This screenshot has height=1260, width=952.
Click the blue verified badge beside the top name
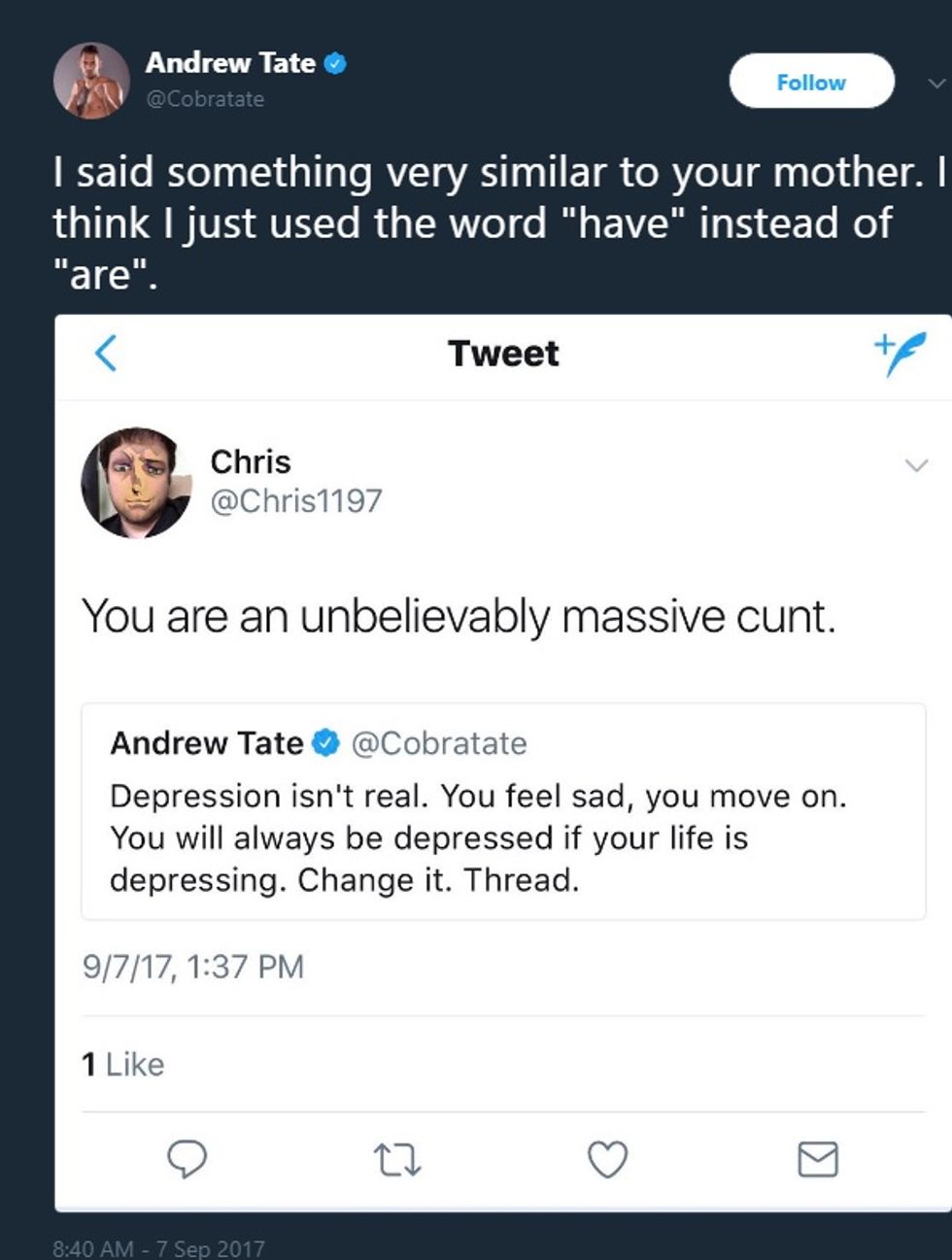point(335,64)
